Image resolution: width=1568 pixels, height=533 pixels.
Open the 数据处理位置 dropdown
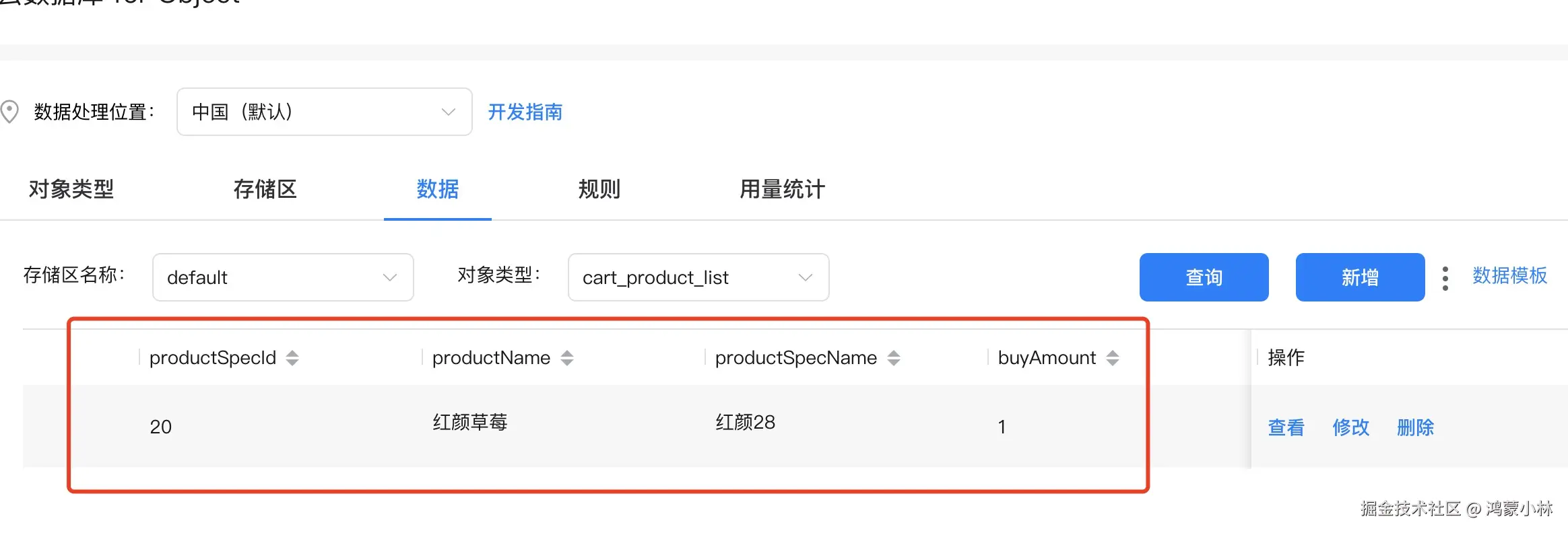324,112
